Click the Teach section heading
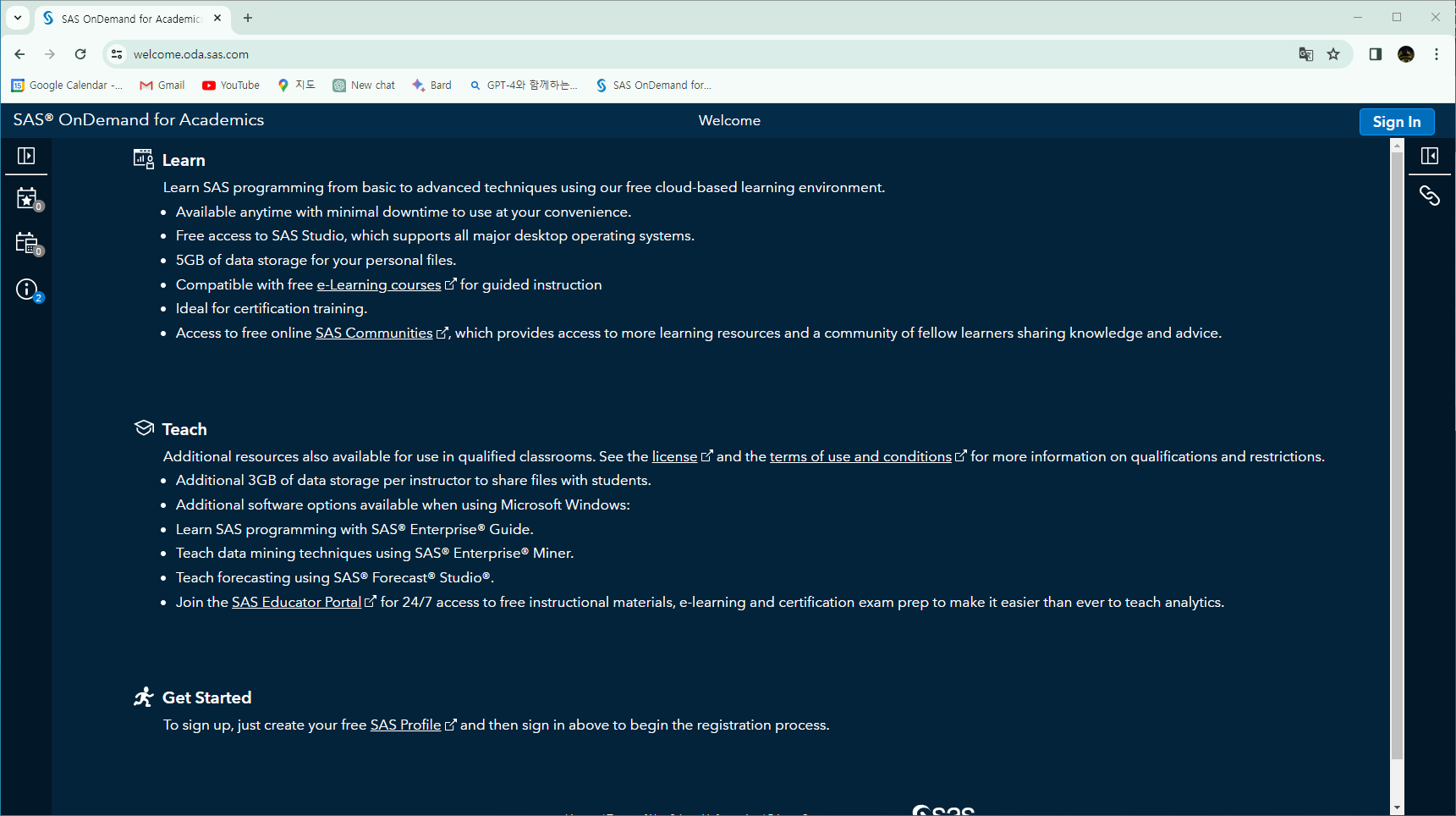This screenshot has height=816, width=1456. tap(184, 429)
